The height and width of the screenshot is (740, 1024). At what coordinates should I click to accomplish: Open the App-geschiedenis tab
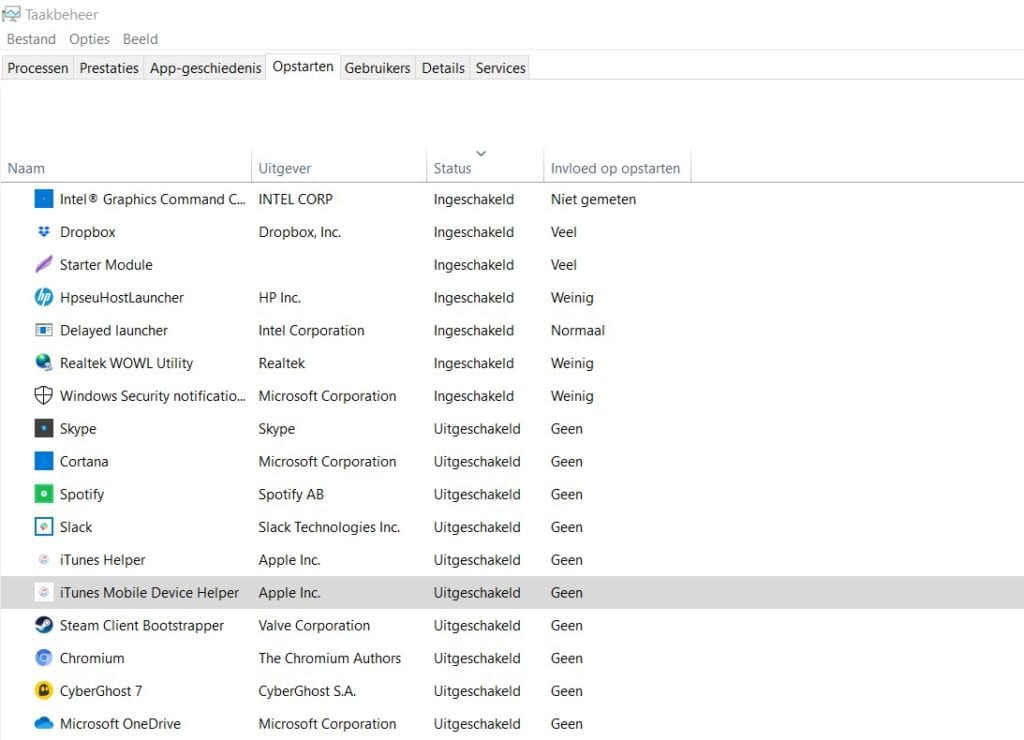coord(206,68)
